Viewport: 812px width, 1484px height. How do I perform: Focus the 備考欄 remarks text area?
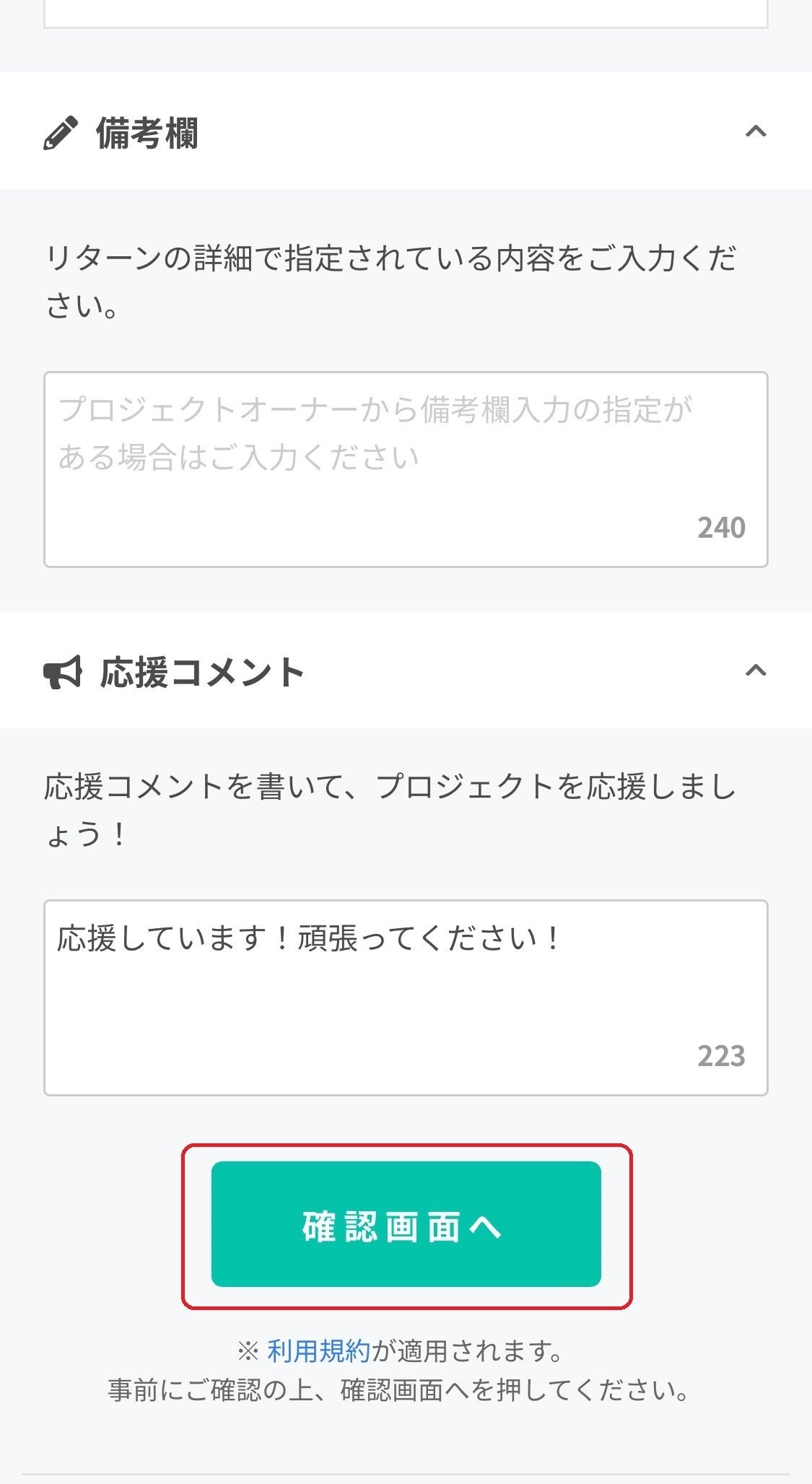[x=405, y=469]
